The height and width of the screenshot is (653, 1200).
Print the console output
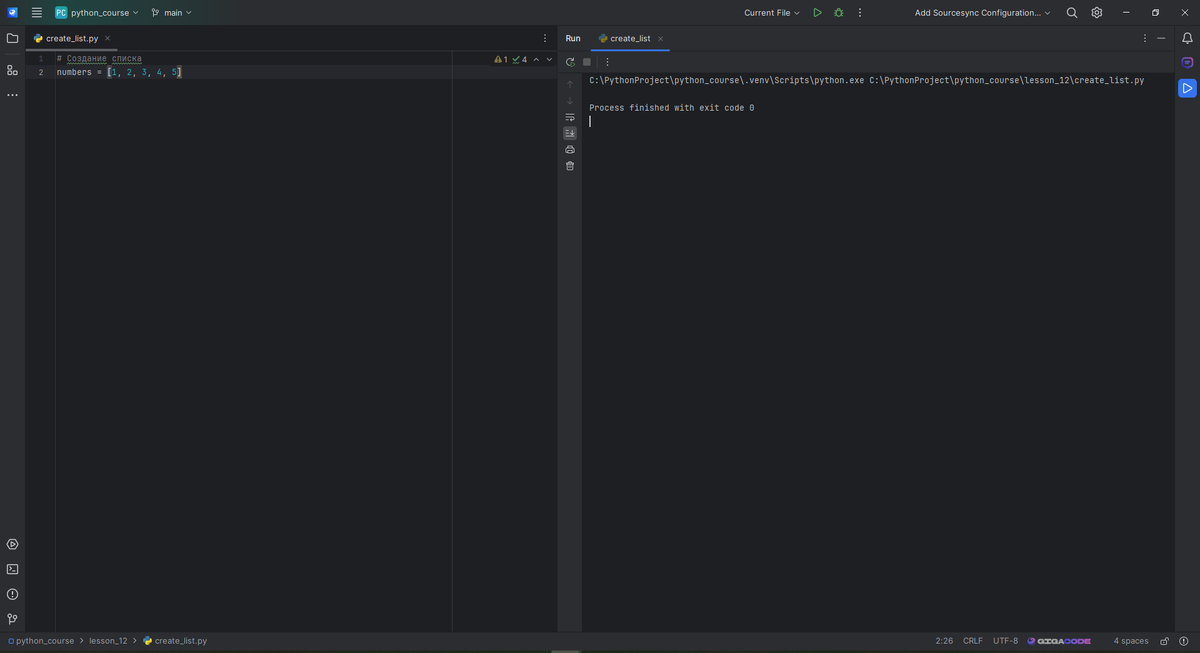(570, 149)
